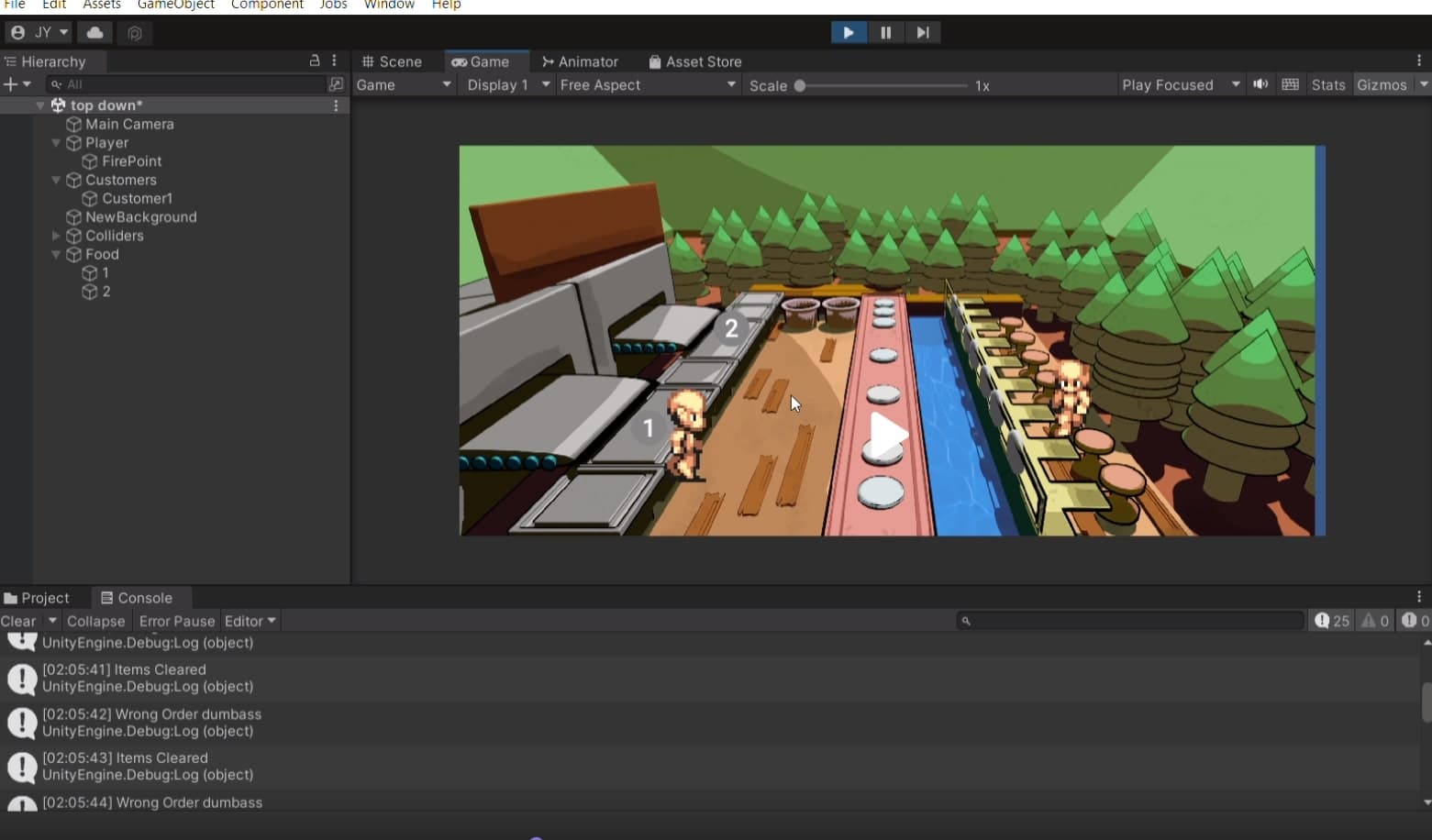Switch to the Project tab

(x=37, y=598)
